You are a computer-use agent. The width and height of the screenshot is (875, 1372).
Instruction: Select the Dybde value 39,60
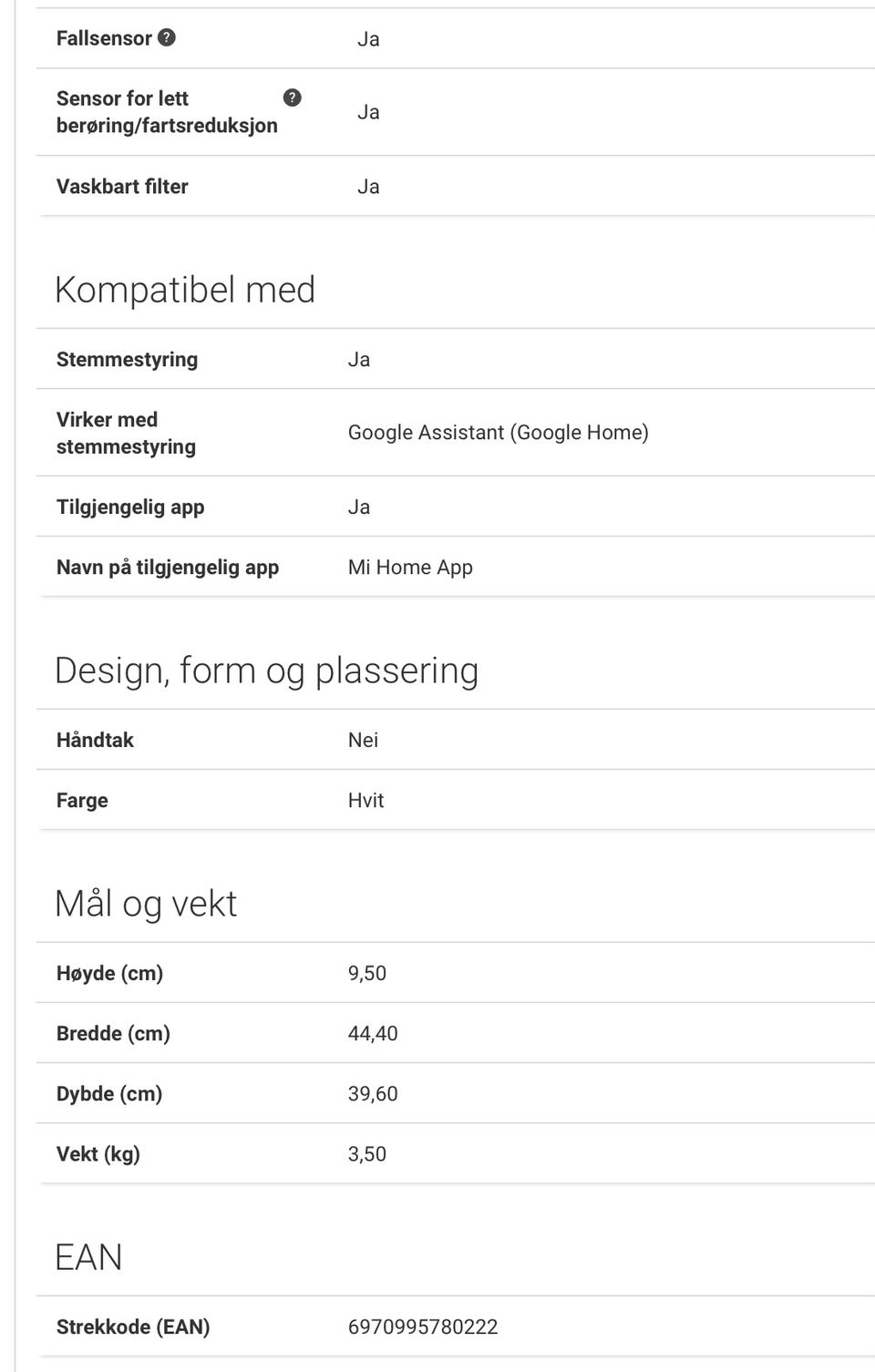click(373, 1093)
